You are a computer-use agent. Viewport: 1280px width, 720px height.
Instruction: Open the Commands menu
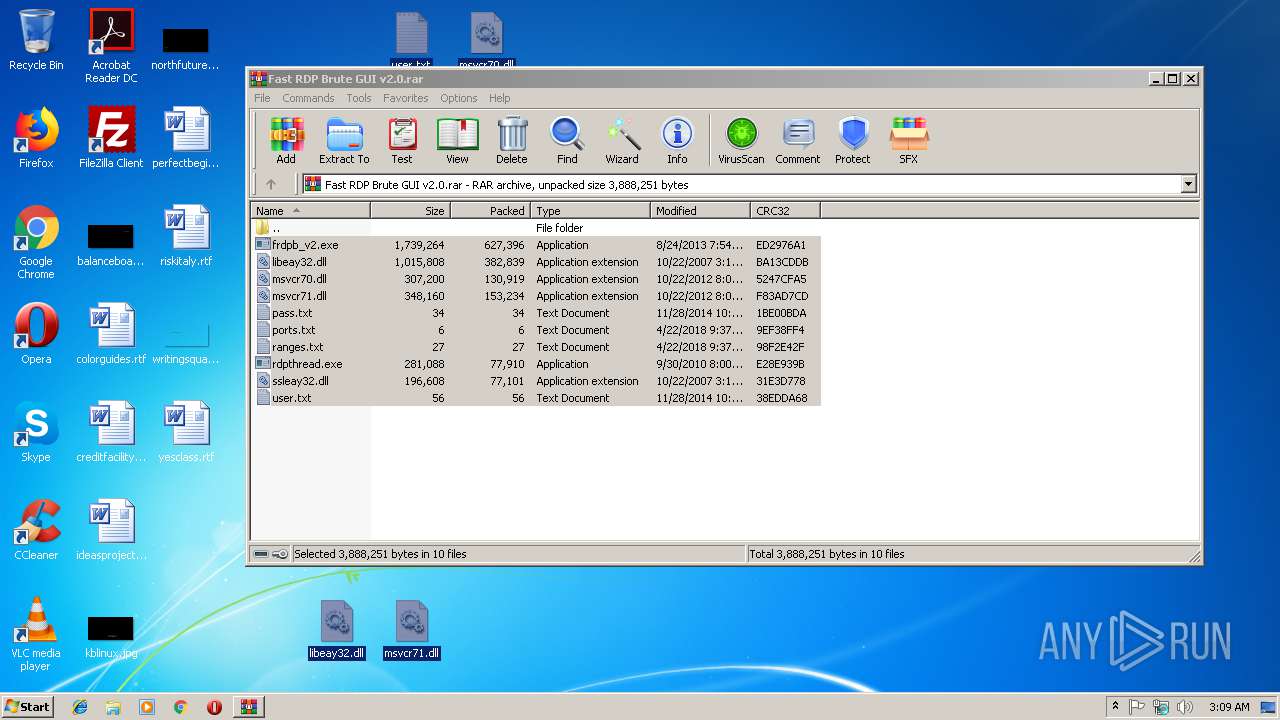308,98
